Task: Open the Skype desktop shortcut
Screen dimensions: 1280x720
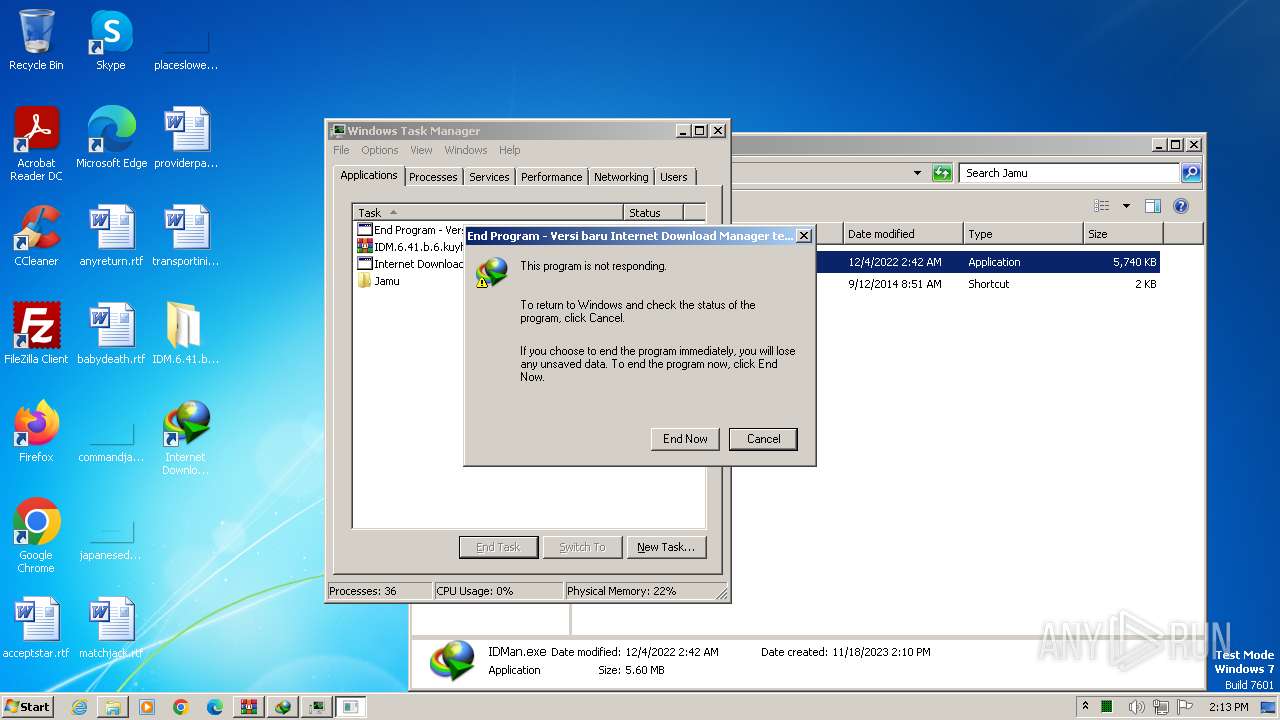Action: coord(111,41)
